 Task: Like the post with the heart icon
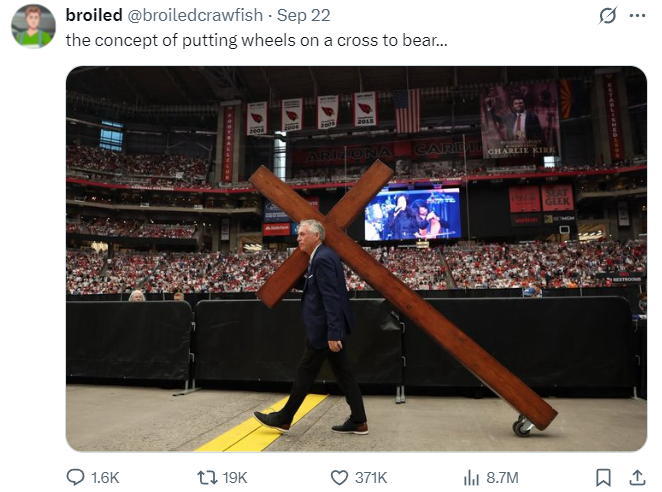pyautogui.click(x=339, y=478)
